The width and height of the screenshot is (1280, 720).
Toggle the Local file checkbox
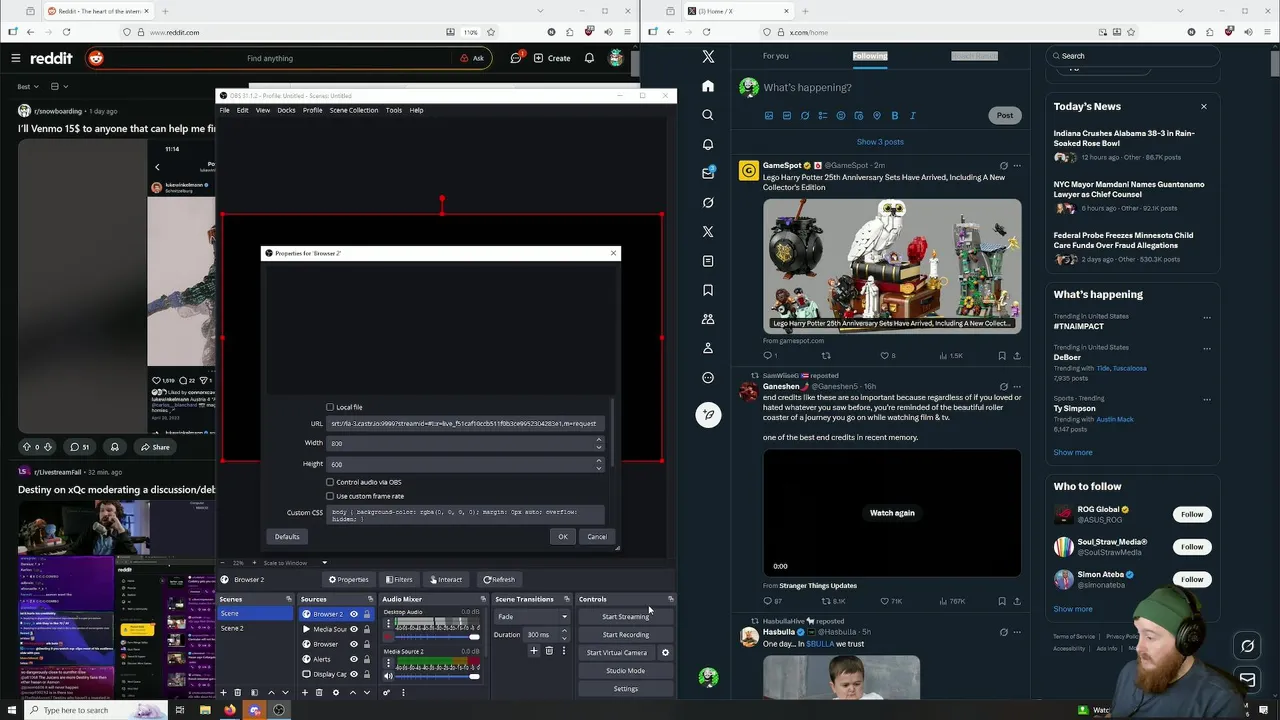(330, 407)
